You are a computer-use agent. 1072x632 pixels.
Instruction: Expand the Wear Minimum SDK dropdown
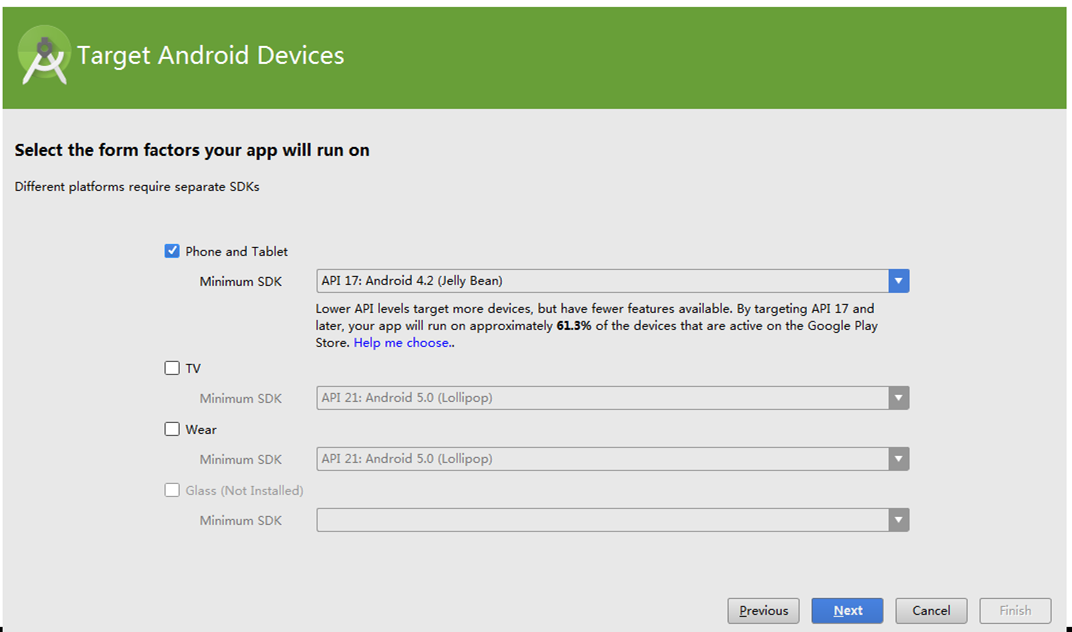coord(899,459)
